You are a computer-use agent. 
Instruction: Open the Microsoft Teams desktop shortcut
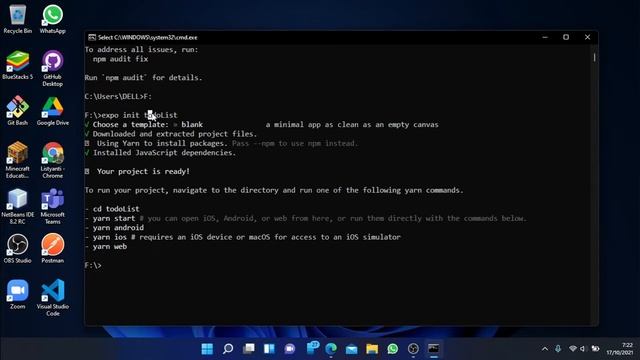pyautogui.click(x=53, y=206)
